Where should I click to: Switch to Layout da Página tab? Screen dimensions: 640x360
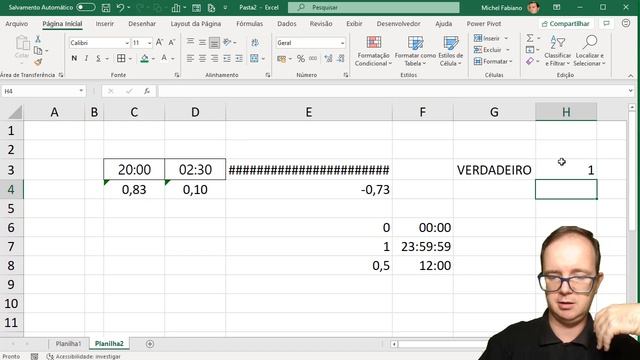point(196,24)
